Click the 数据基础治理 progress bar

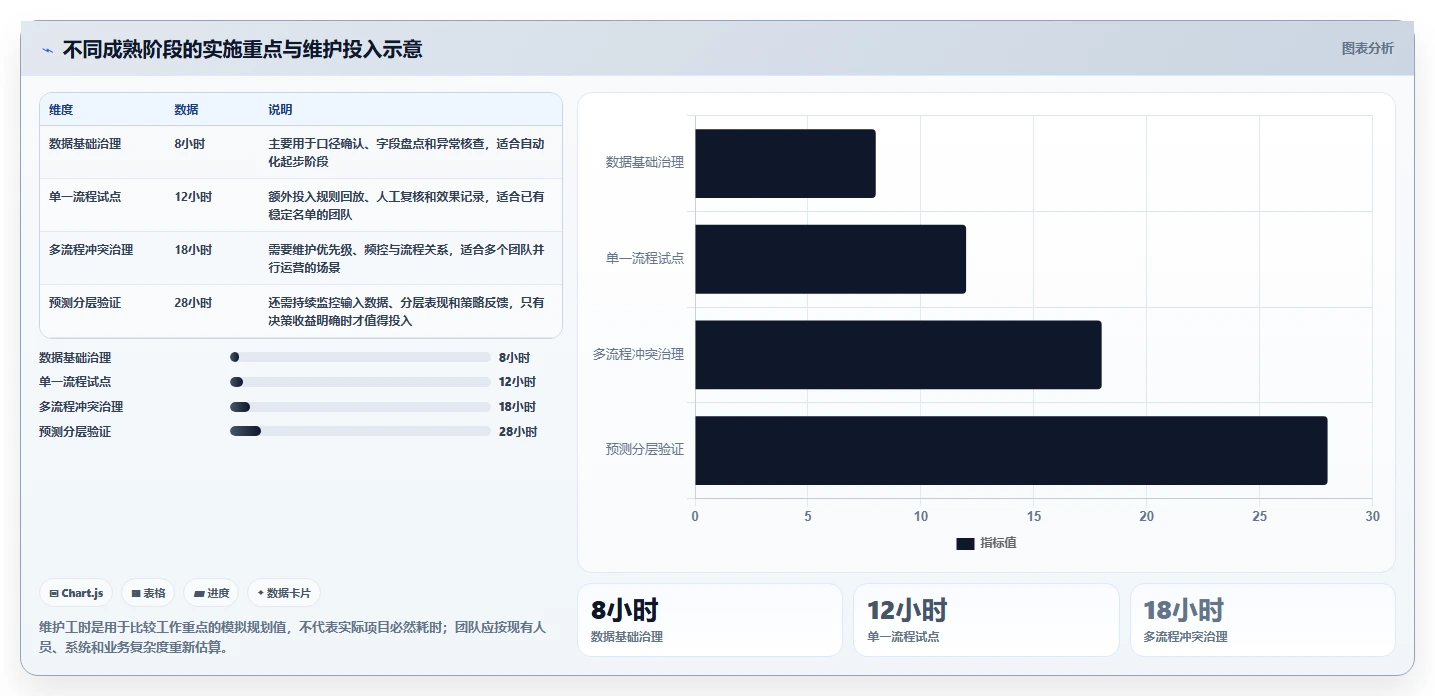(x=360, y=357)
